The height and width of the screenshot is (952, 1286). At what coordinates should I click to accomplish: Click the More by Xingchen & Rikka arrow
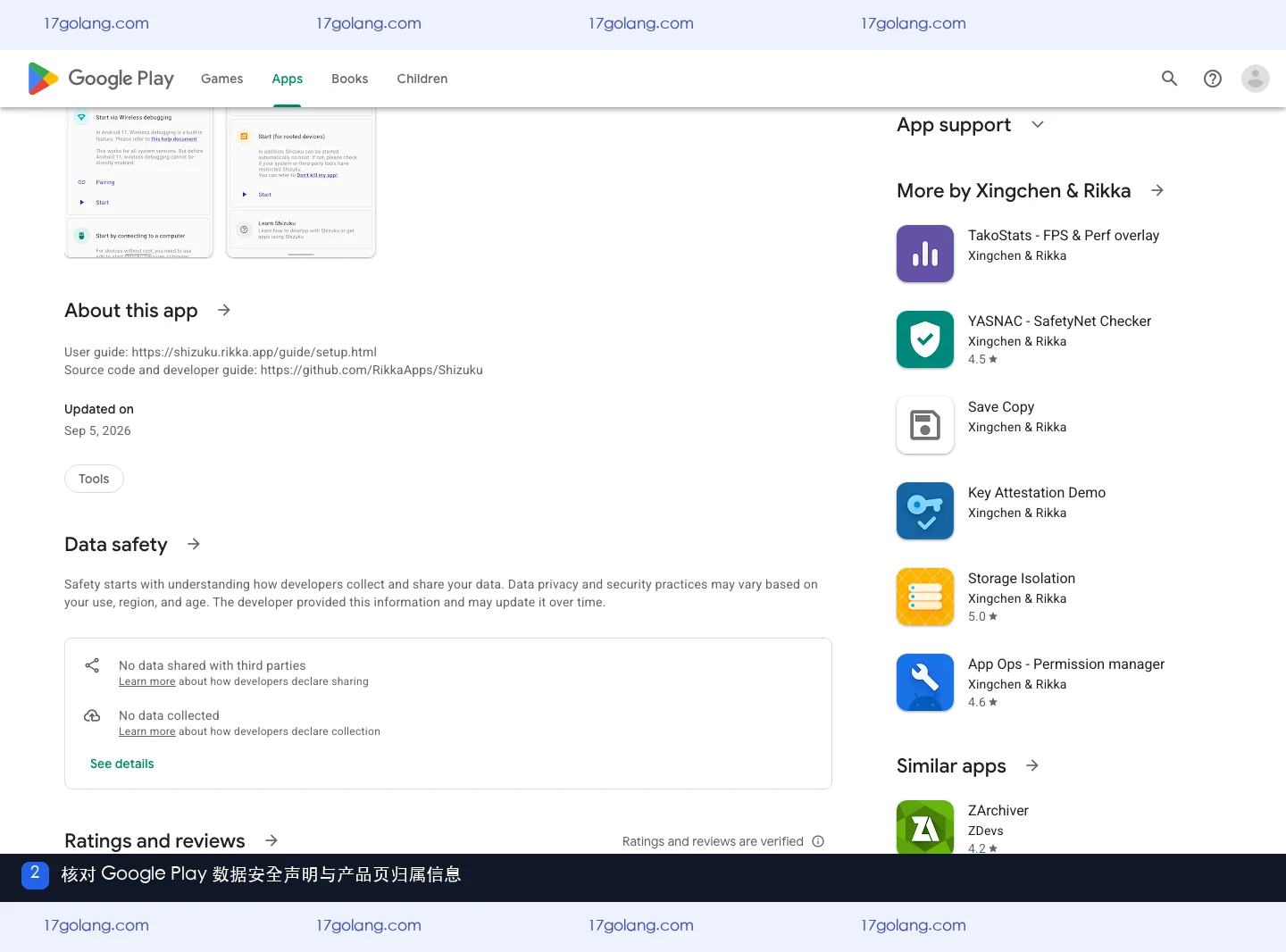tap(1157, 190)
